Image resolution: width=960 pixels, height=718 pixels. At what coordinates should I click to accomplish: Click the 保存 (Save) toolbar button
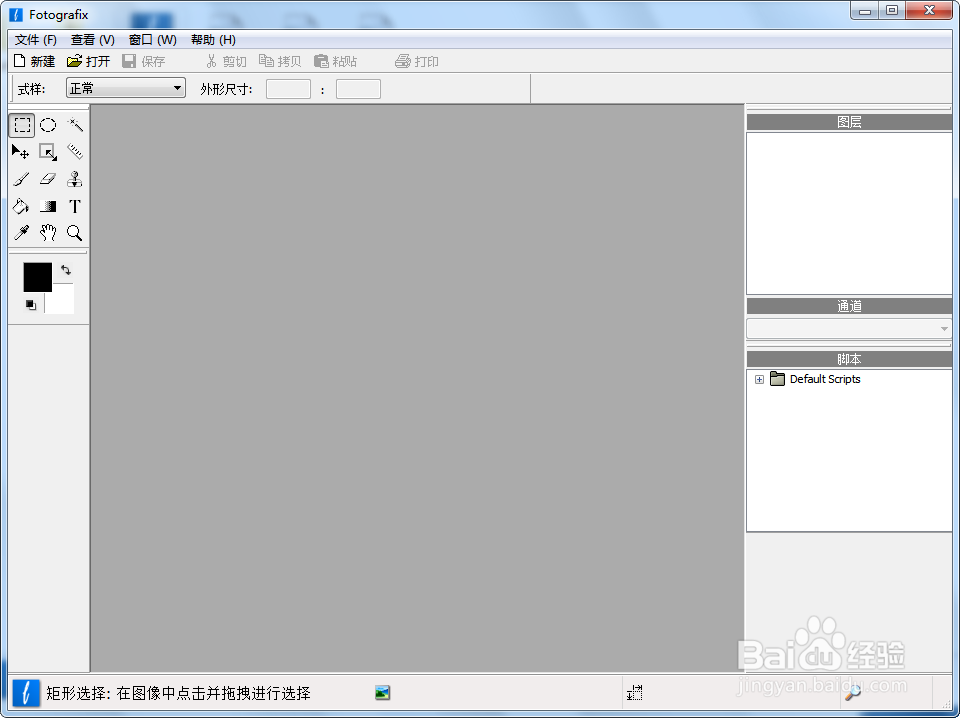(x=144, y=61)
